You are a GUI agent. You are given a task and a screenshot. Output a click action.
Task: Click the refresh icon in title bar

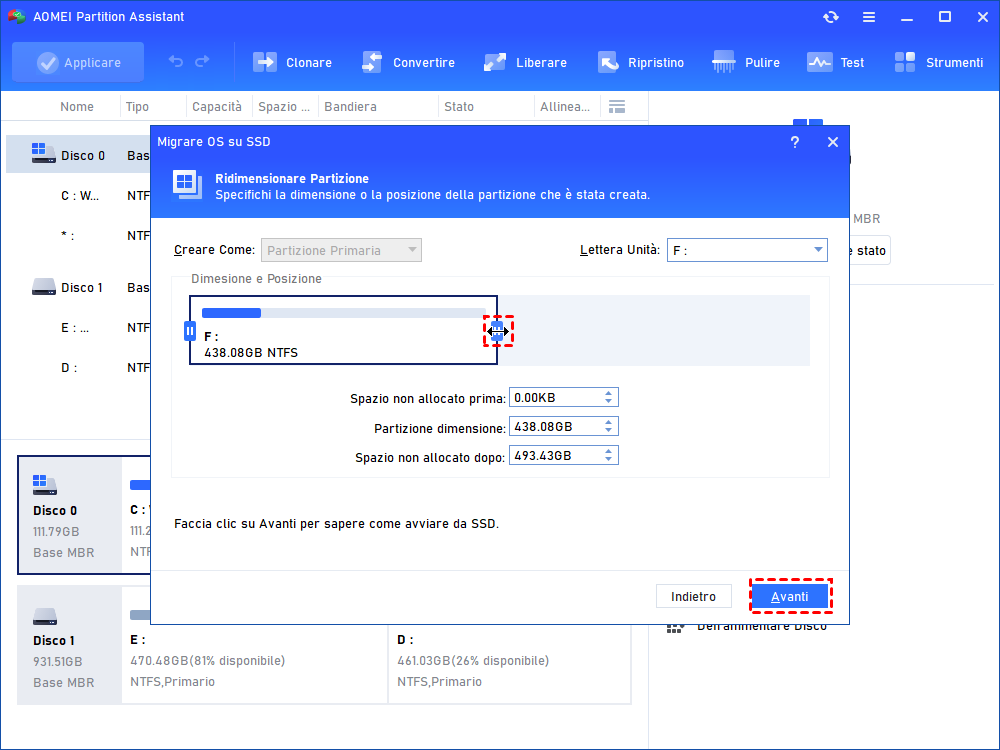coord(830,17)
